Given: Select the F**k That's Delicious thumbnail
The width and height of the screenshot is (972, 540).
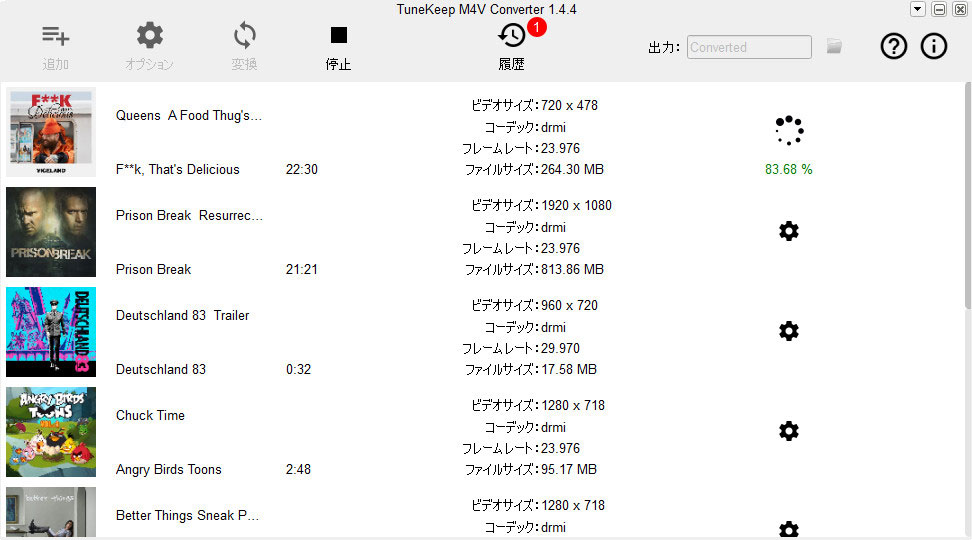Looking at the screenshot, I should click(x=51, y=132).
